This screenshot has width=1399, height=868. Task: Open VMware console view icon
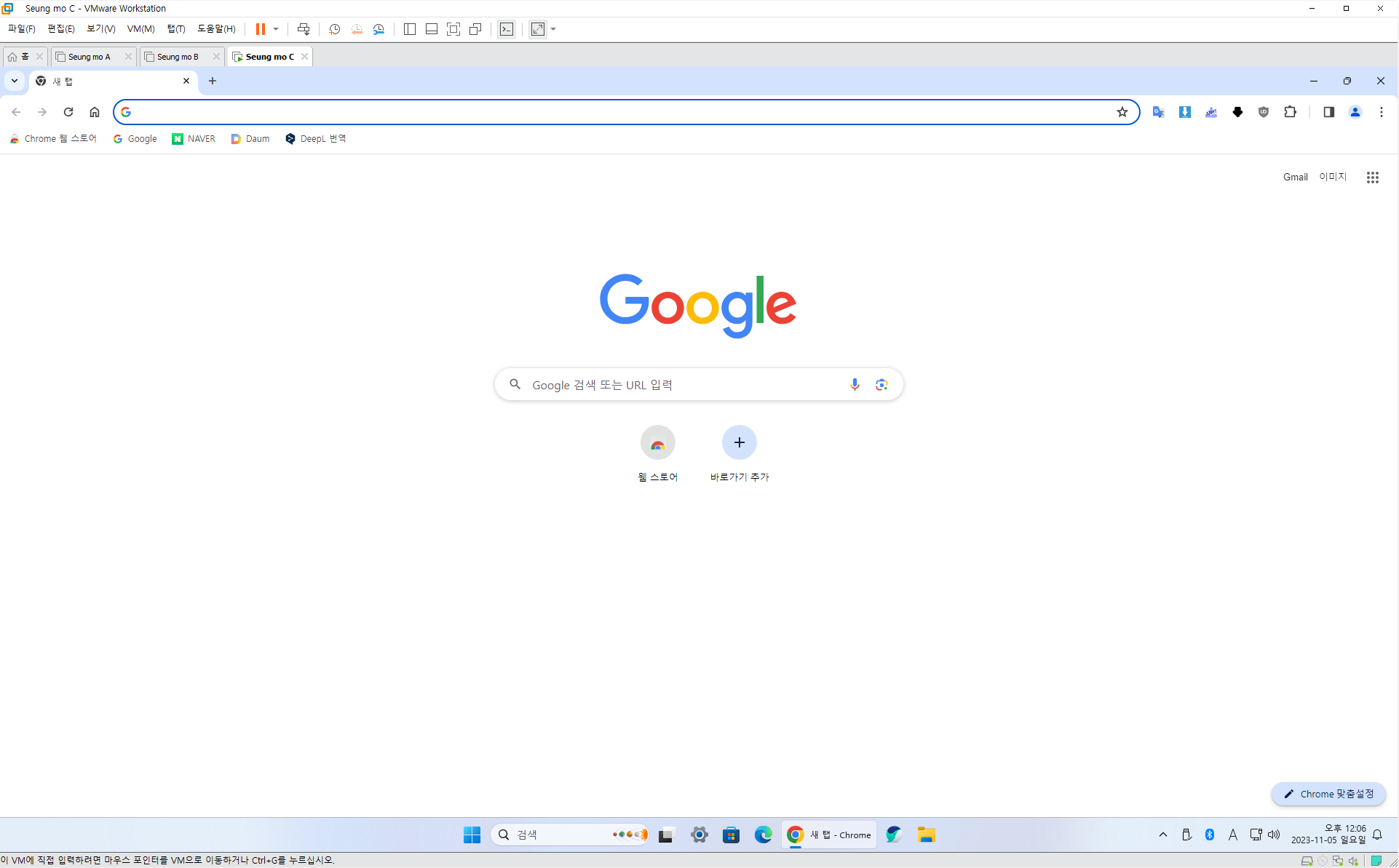pyautogui.click(x=507, y=29)
